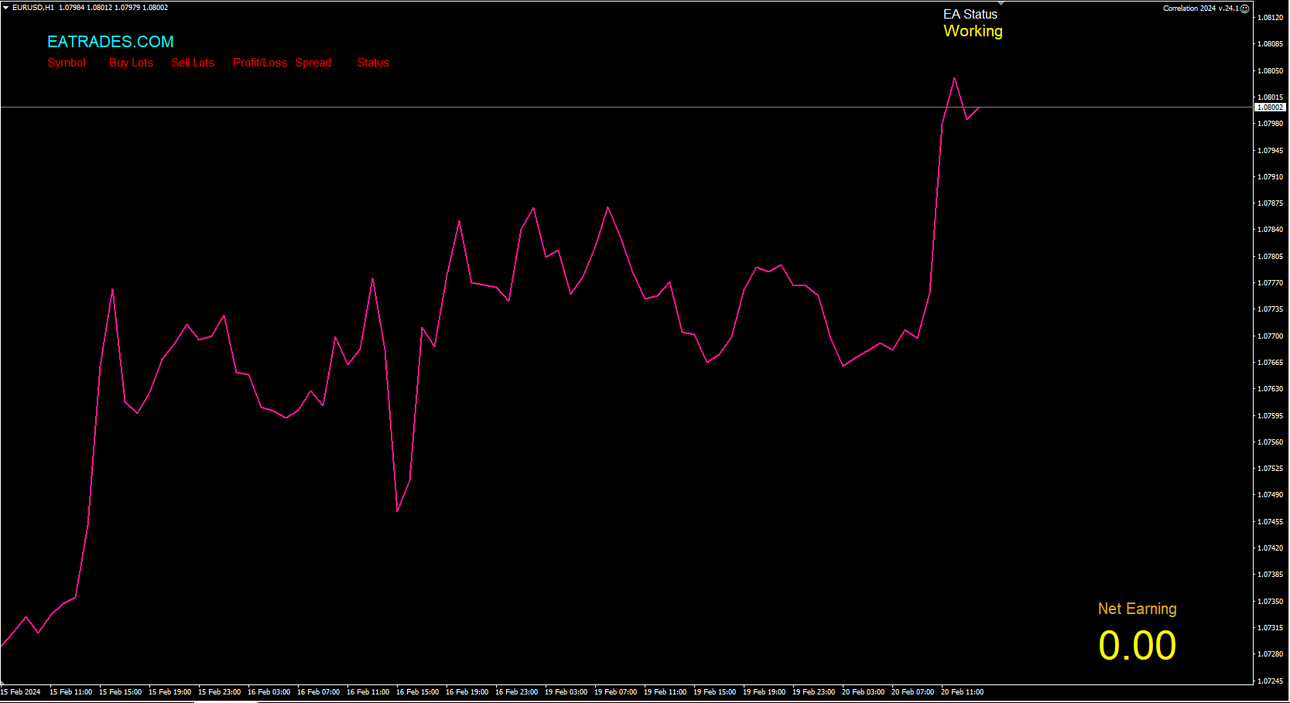Image resolution: width=1290 pixels, height=703 pixels.
Task: Click the 0.00 net earning value
Action: tap(1137, 645)
